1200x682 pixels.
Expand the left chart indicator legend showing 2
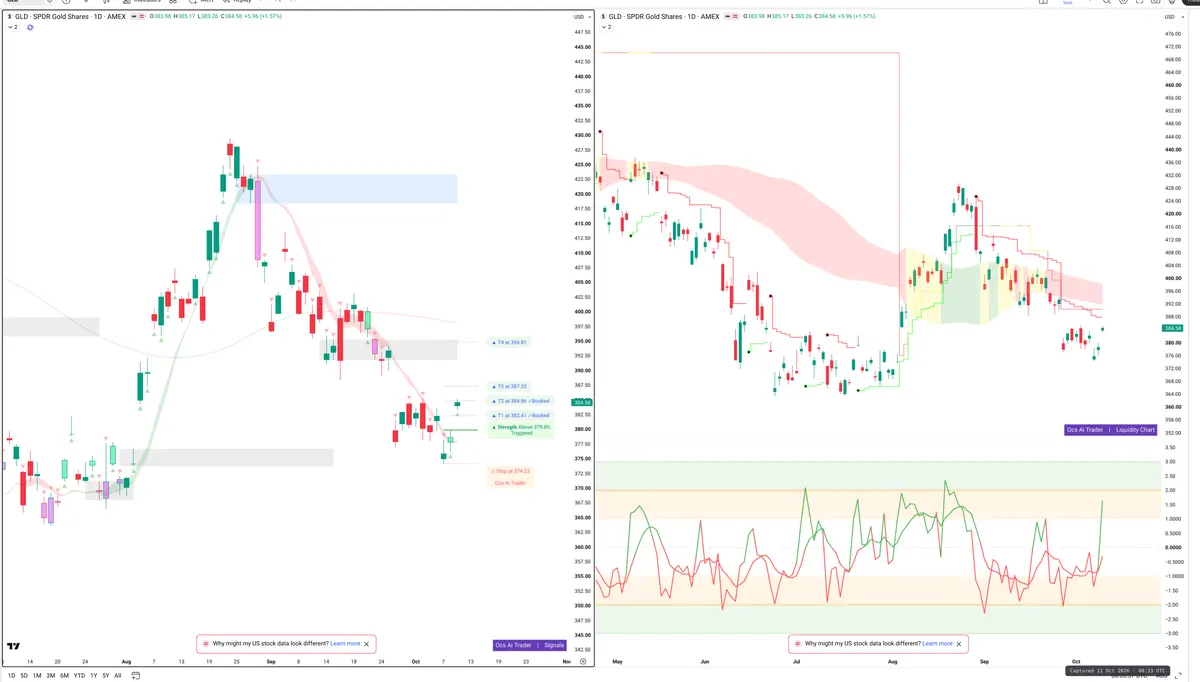[x=13, y=27]
